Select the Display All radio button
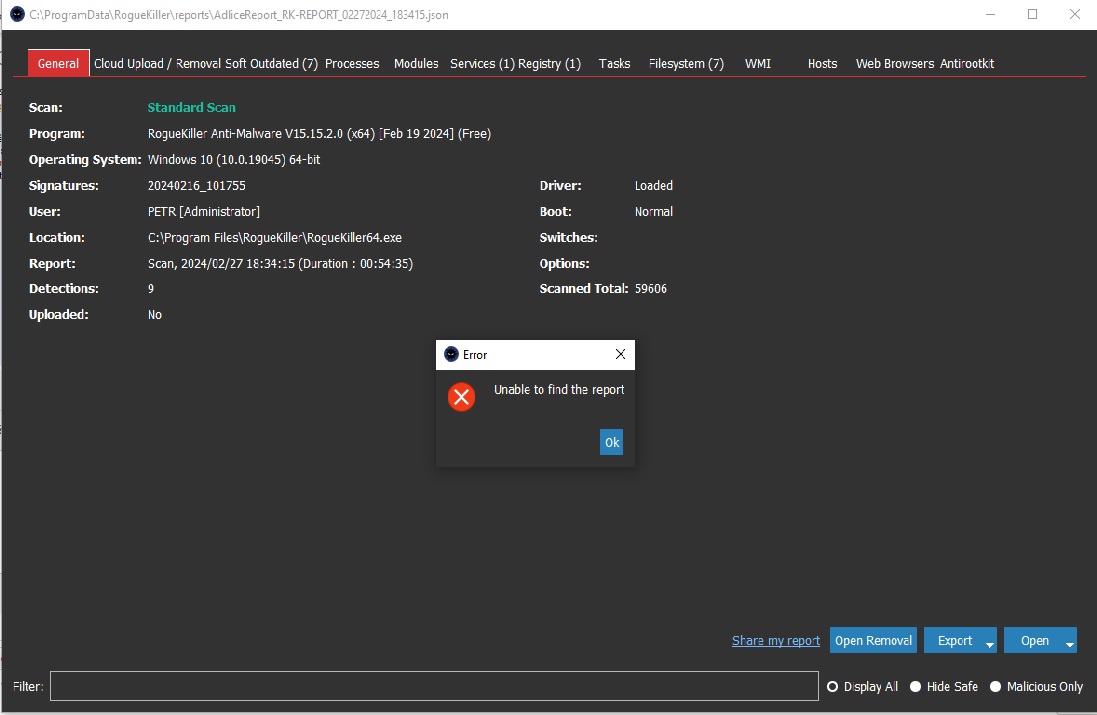Viewport: 1097px width, 715px height. (x=832, y=687)
